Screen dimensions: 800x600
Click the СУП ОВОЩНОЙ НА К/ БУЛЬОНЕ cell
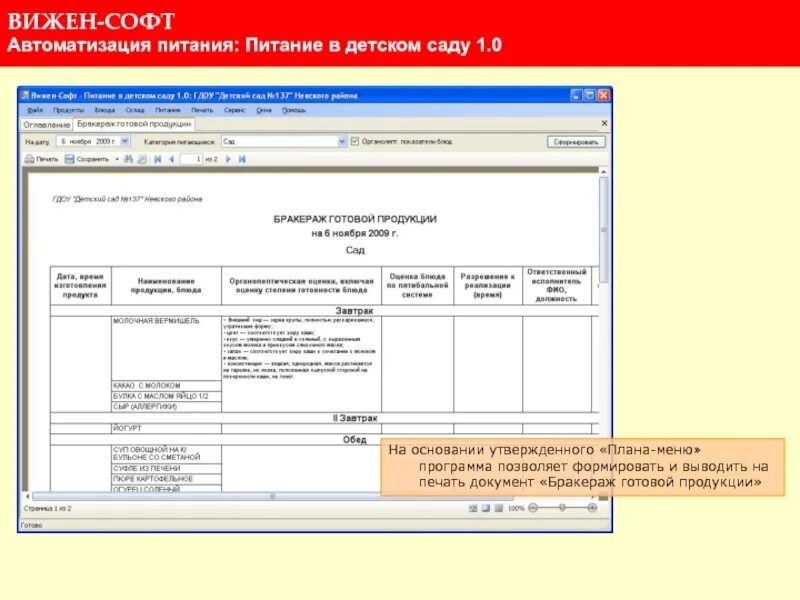click(166, 454)
